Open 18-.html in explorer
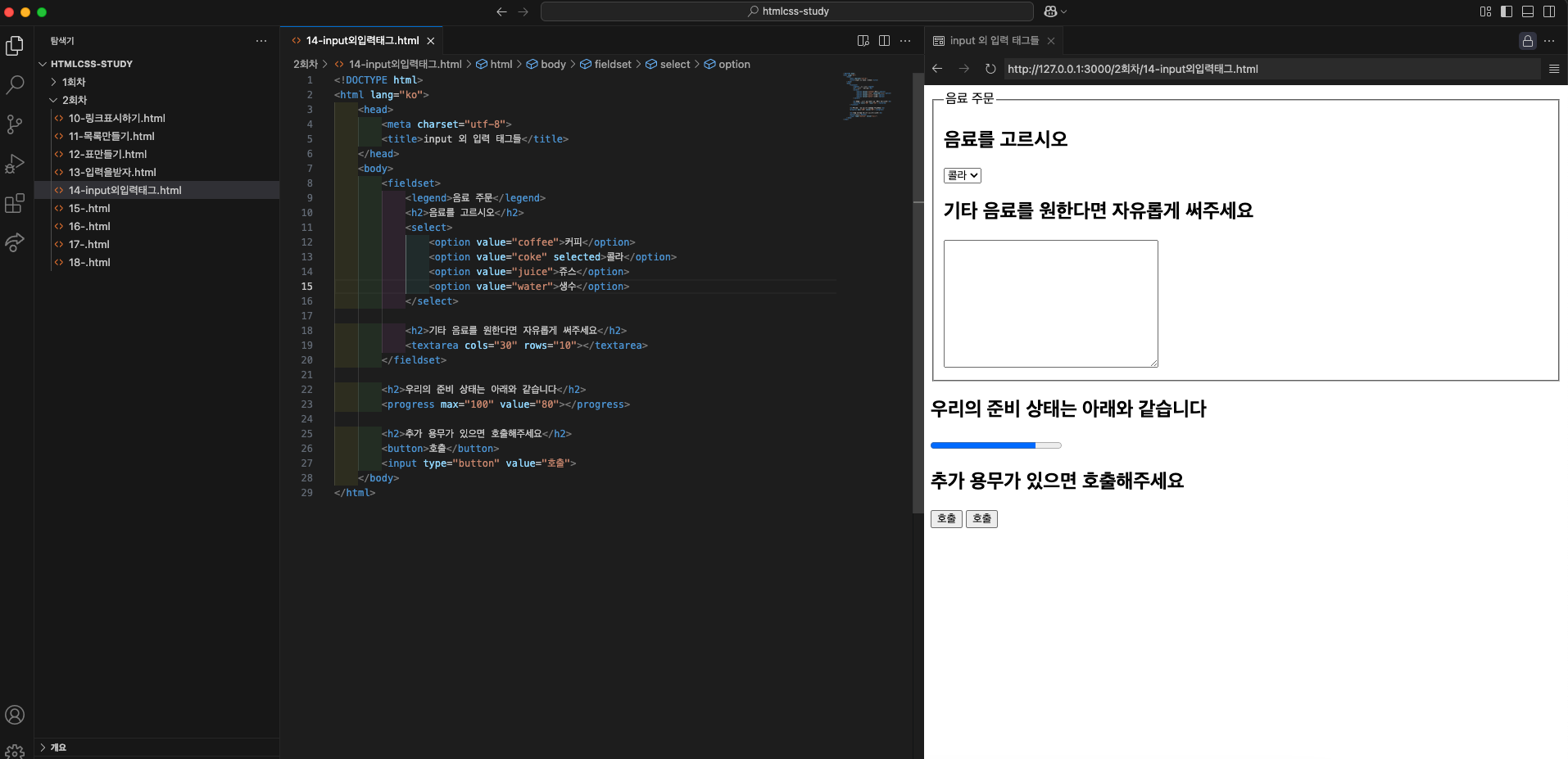Image resolution: width=1568 pixels, height=759 pixels. (156, 262)
